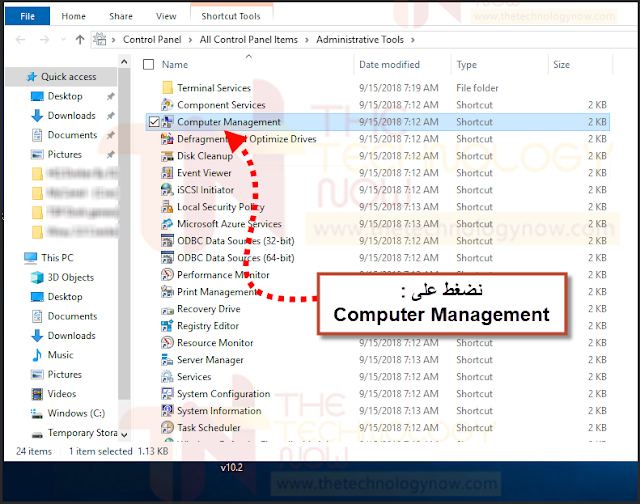Click the Performance Monitor icon

pyautogui.click(x=167, y=275)
